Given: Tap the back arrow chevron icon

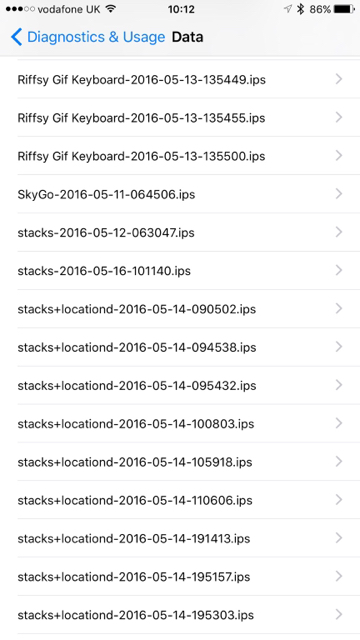Looking at the screenshot, I should [x=16, y=37].
